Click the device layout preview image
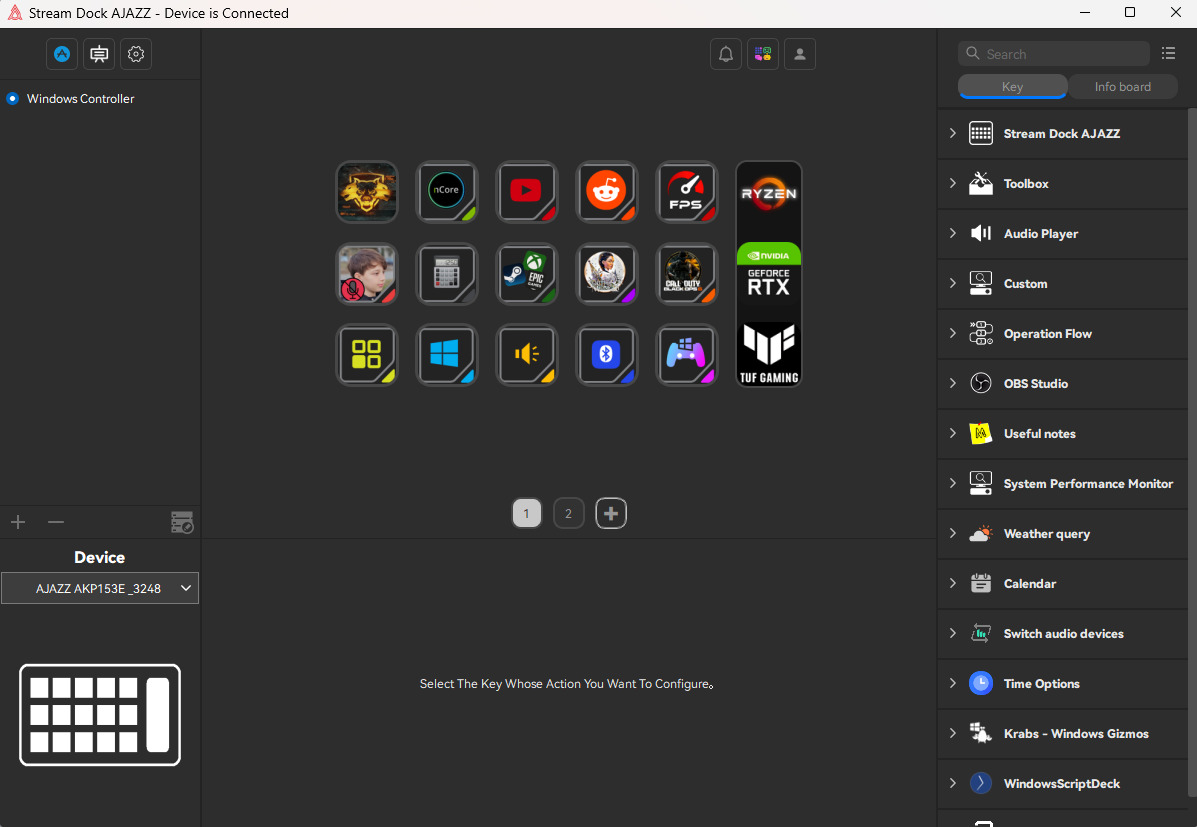Image resolution: width=1197 pixels, height=827 pixels. pos(100,715)
